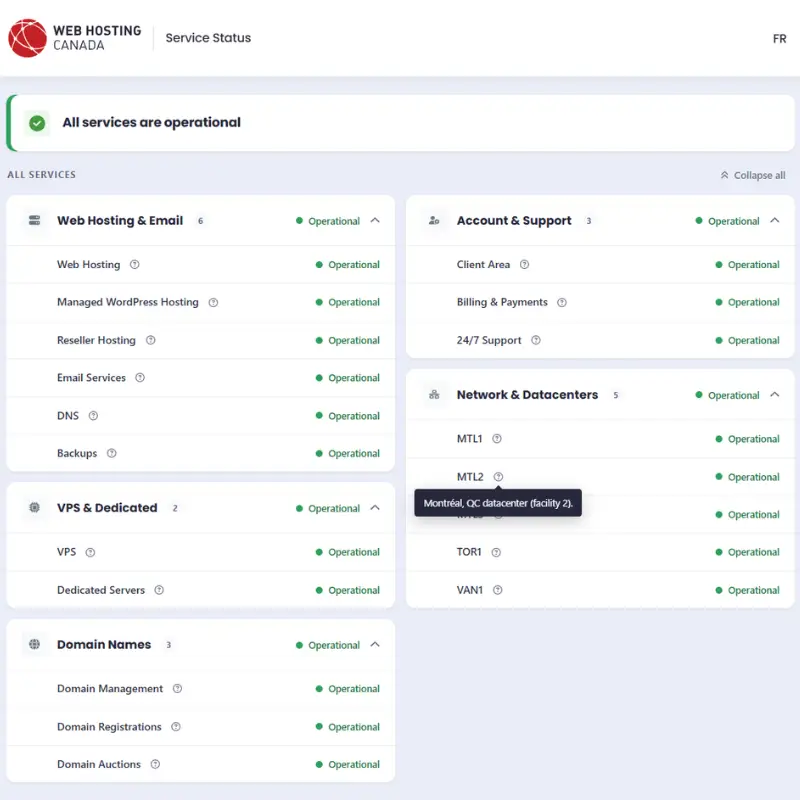Click the help icon beside Backups
800x800 pixels.
[112, 453]
